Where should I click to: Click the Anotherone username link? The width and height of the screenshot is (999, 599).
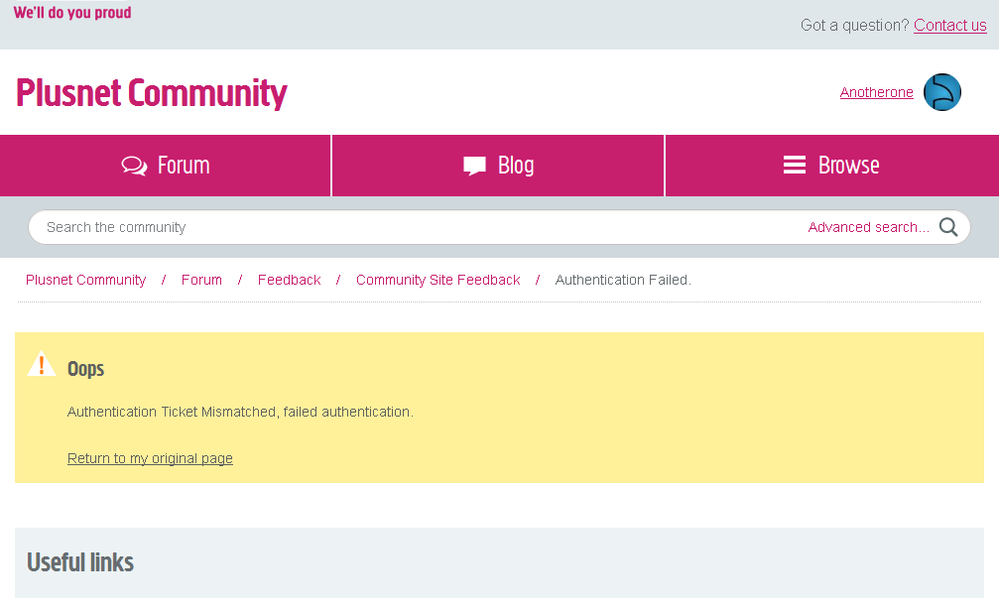pyautogui.click(x=876, y=92)
